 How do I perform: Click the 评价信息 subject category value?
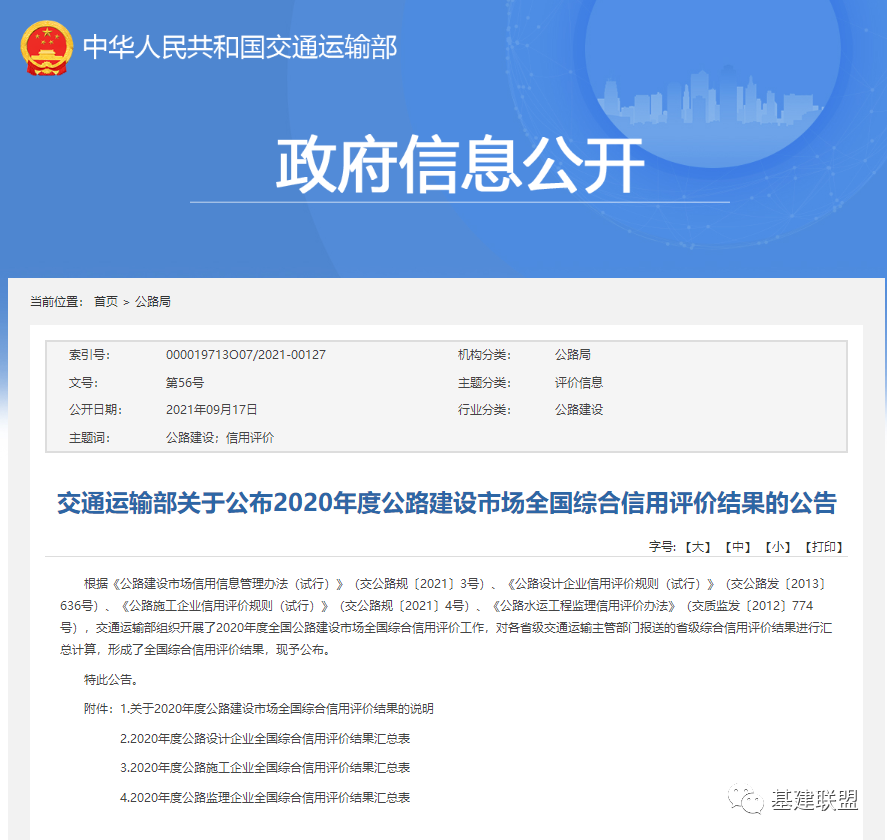[x=579, y=383]
